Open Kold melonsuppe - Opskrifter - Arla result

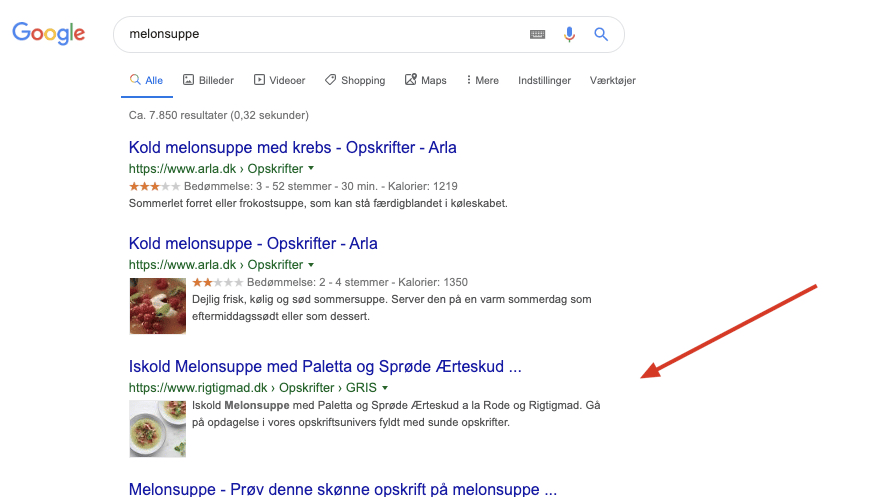click(x=253, y=243)
